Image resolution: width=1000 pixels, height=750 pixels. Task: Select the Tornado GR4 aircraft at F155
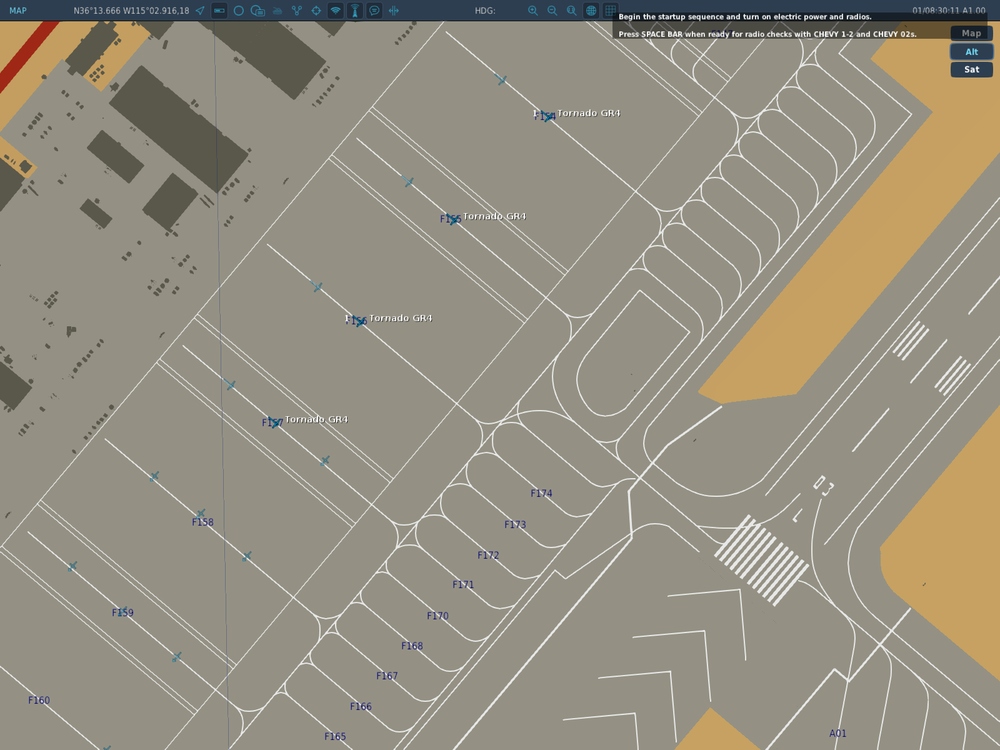[x=452, y=219]
